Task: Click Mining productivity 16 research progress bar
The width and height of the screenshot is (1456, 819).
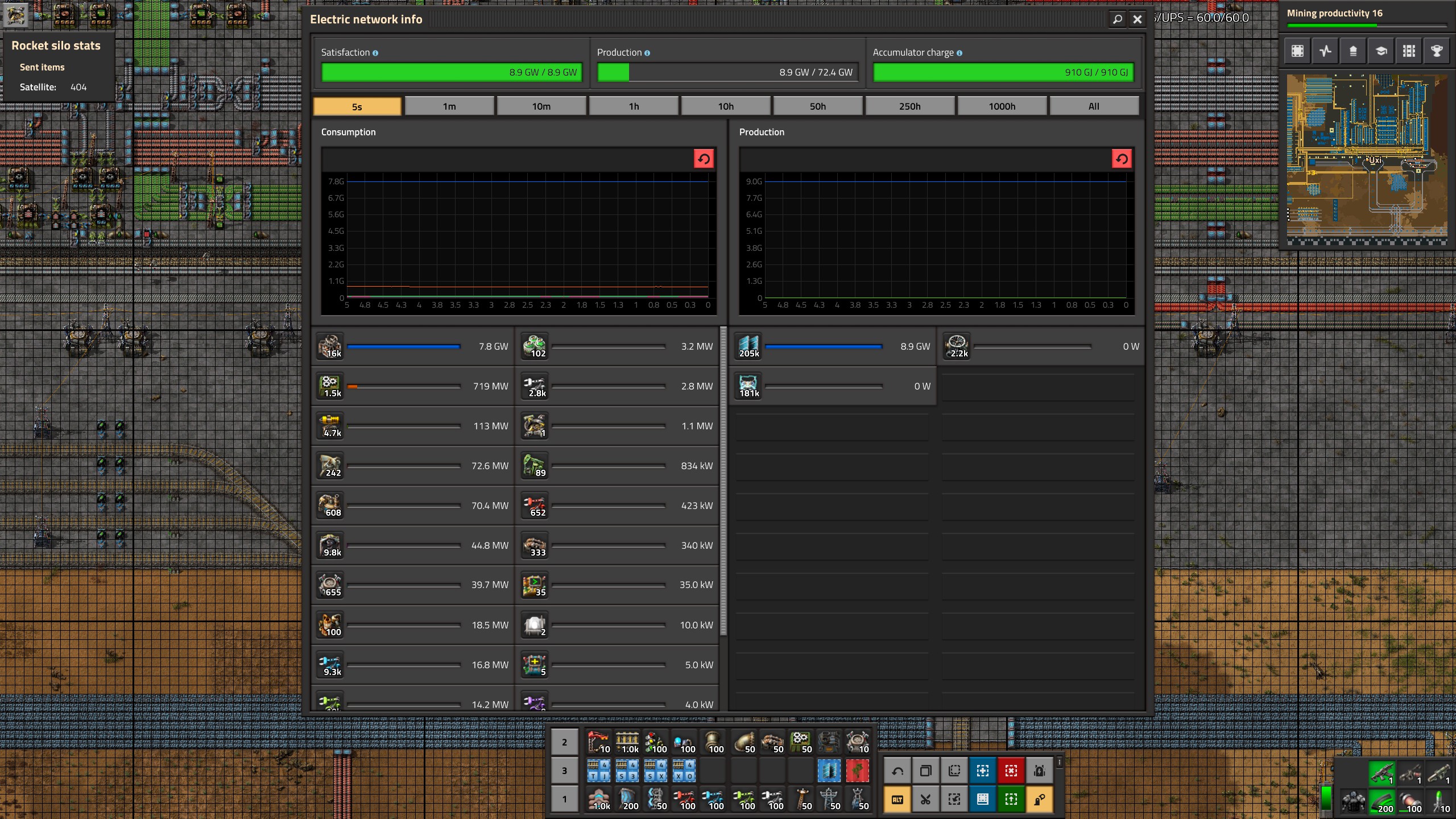Action: [x=1366, y=25]
